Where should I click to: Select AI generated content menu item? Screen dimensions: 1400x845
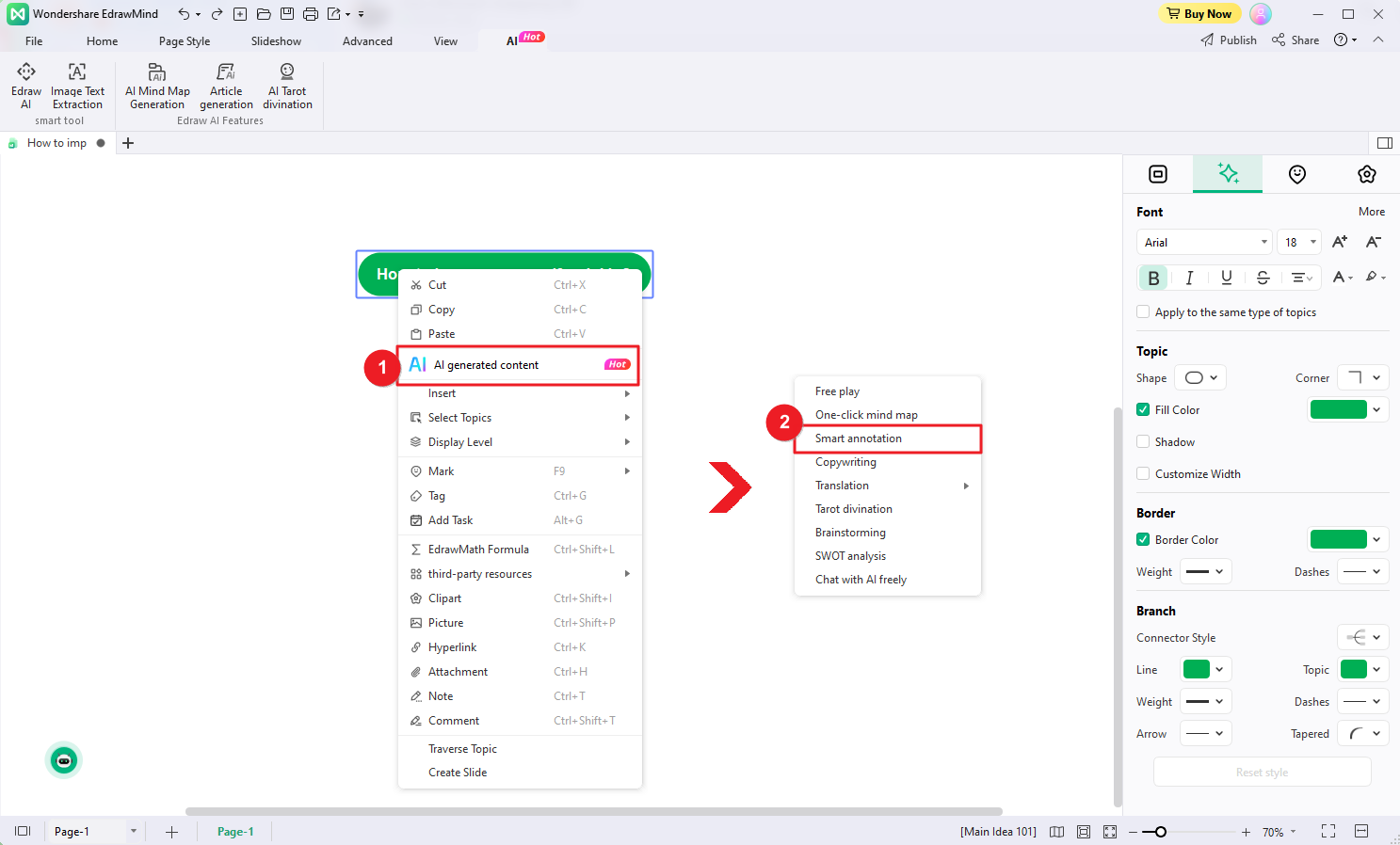click(x=520, y=365)
